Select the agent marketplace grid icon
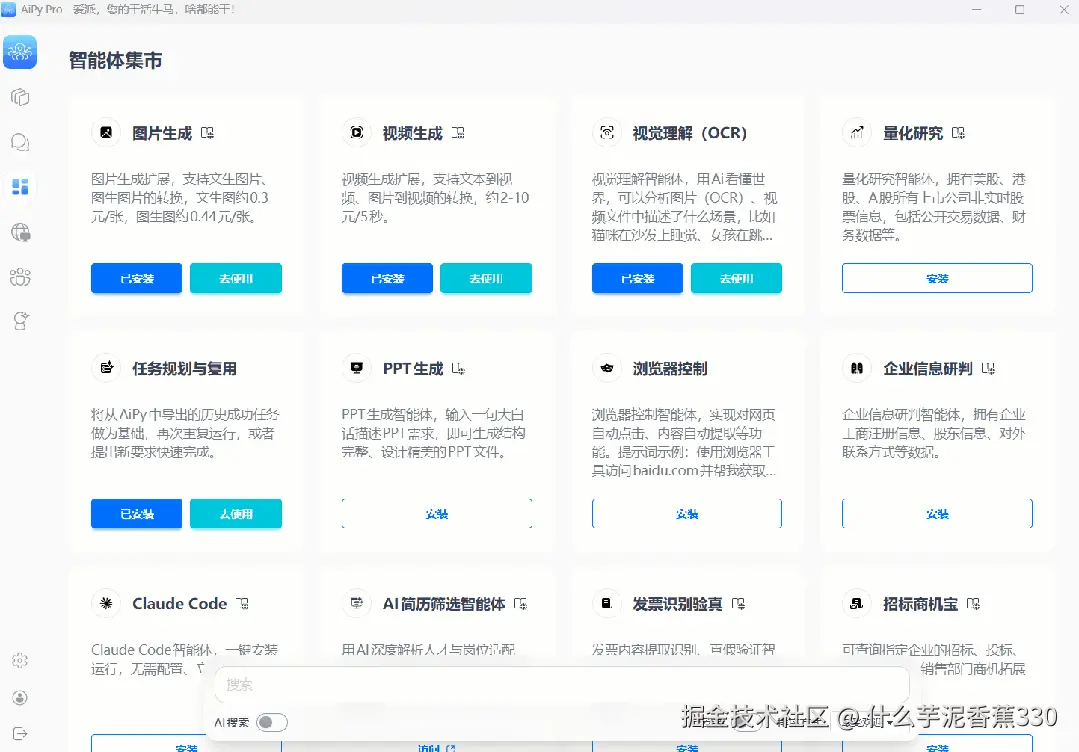This screenshot has height=752, width=1079. click(20, 186)
